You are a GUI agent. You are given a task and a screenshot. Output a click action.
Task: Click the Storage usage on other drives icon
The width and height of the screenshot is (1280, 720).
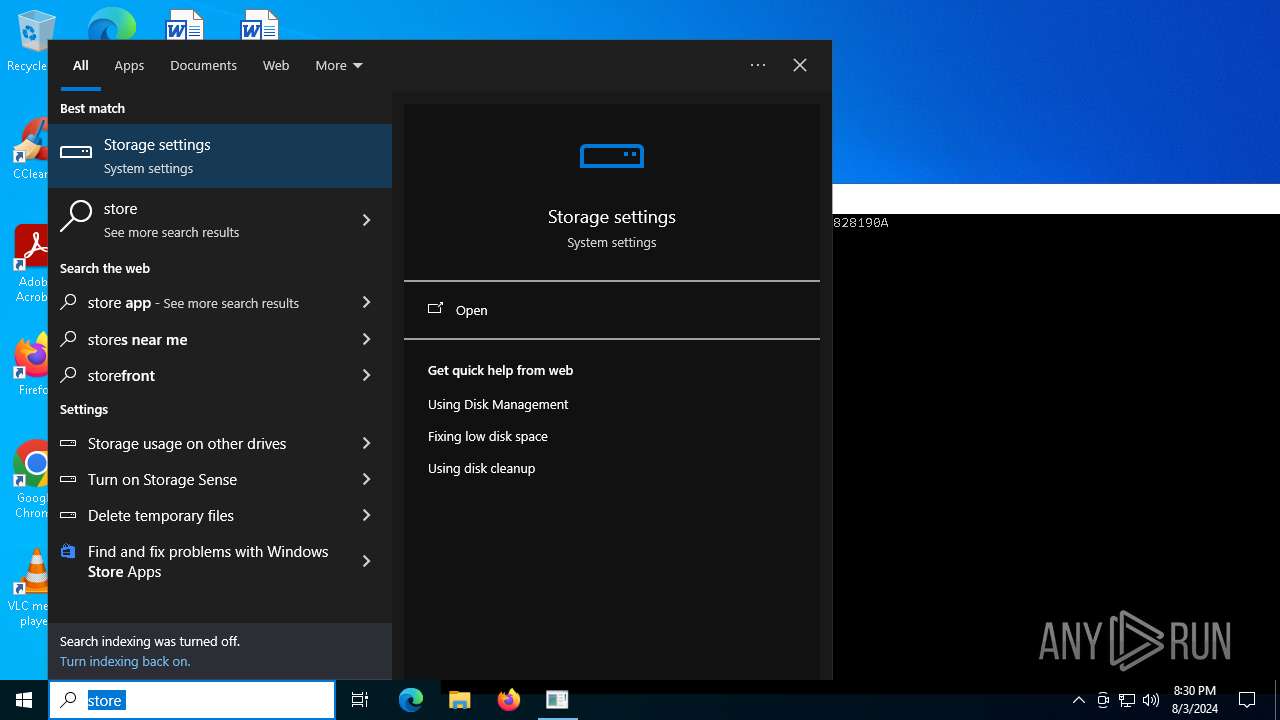click(68, 443)
